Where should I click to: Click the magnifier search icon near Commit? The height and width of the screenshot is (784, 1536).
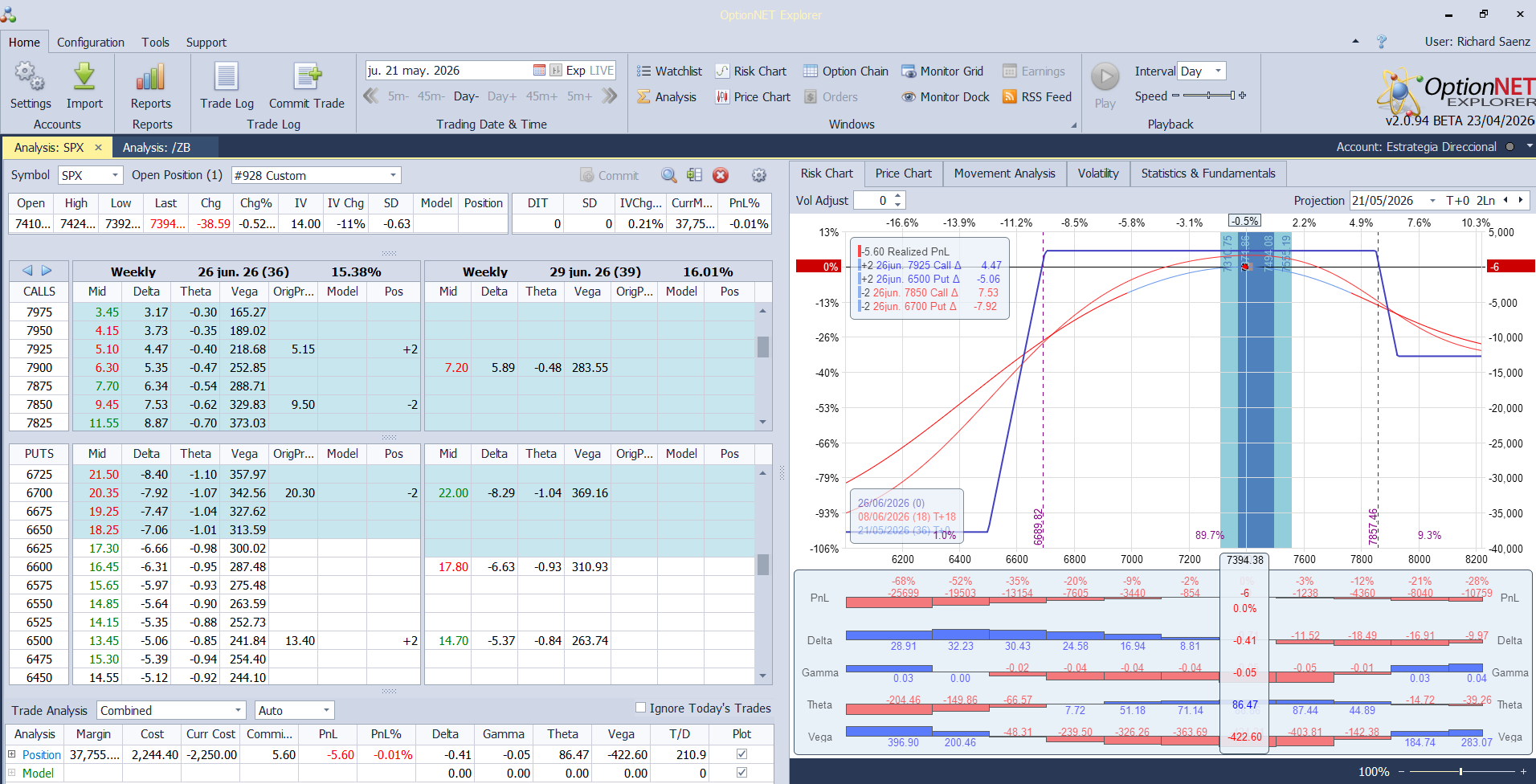668,175
